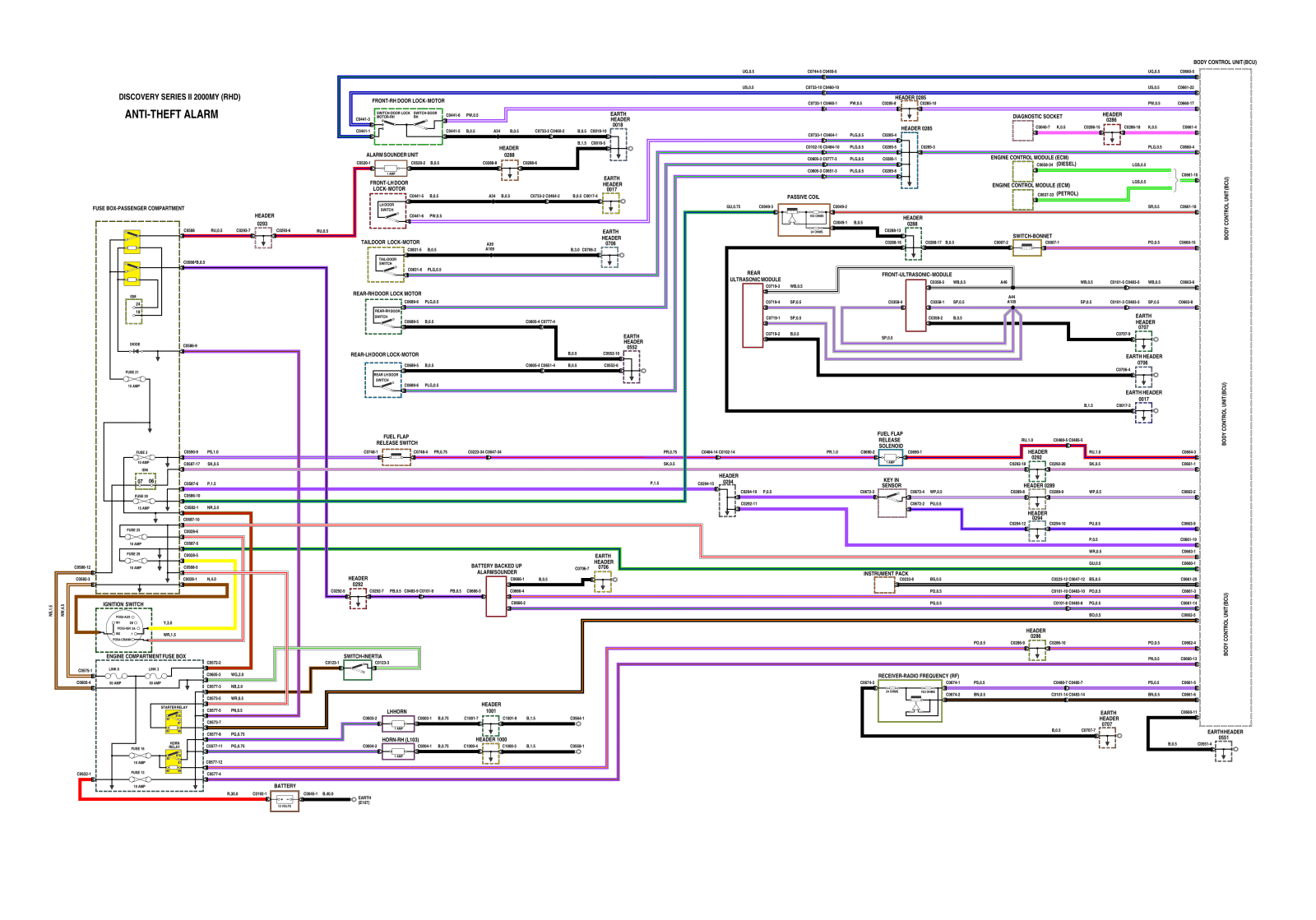
Task: Click the EARTH HEADER 0552 label
Action: (631, 341)
